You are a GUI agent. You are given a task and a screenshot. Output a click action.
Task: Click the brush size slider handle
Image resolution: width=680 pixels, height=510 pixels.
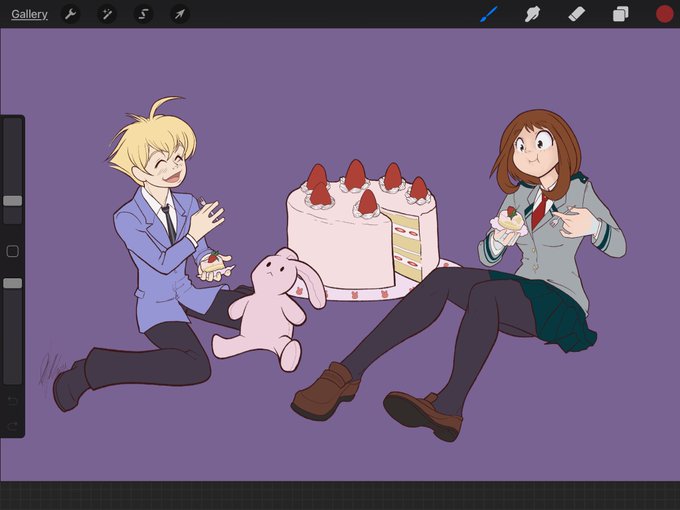[13, 201]
